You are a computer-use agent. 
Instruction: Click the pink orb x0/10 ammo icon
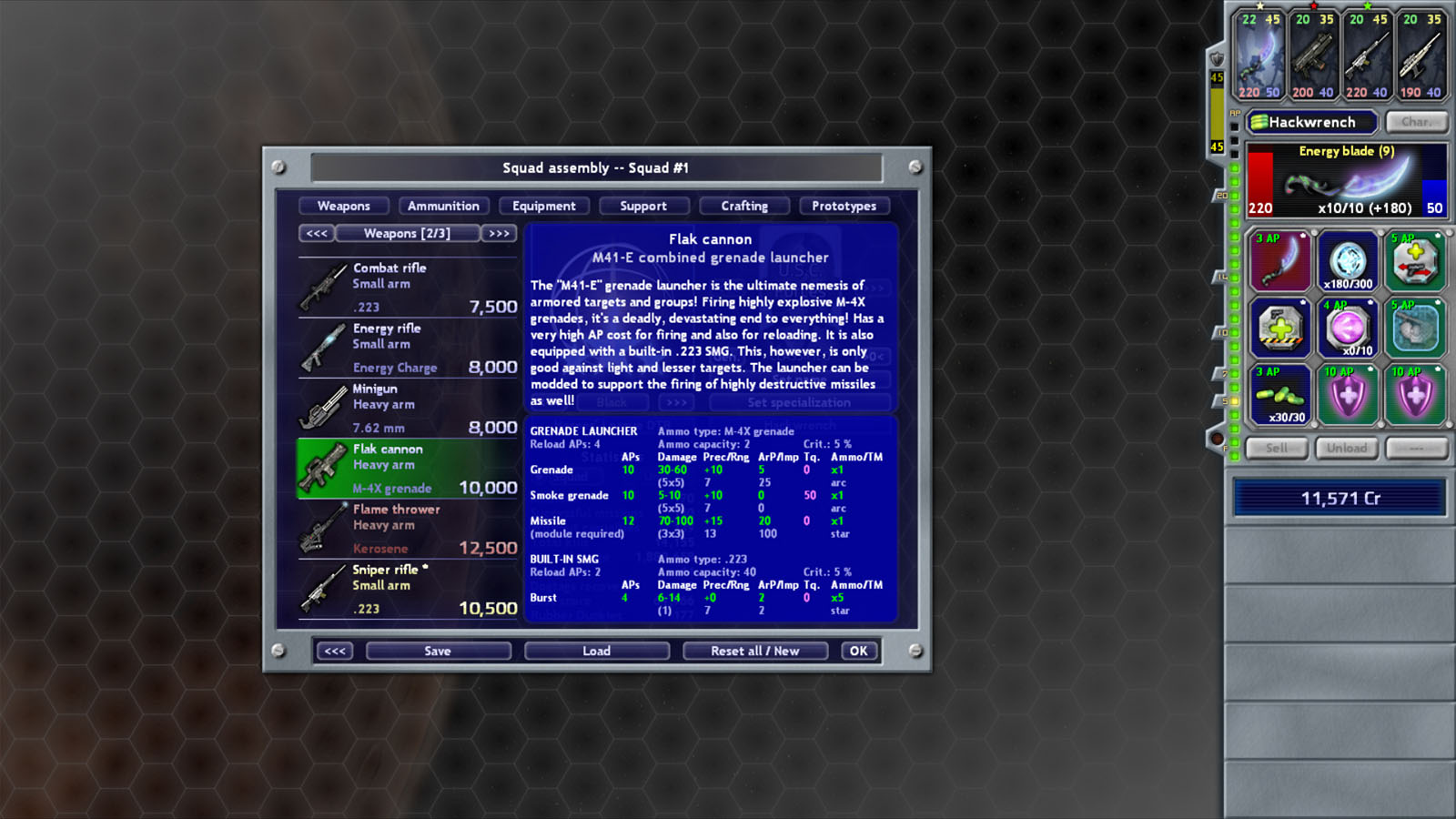point(1348,329)
